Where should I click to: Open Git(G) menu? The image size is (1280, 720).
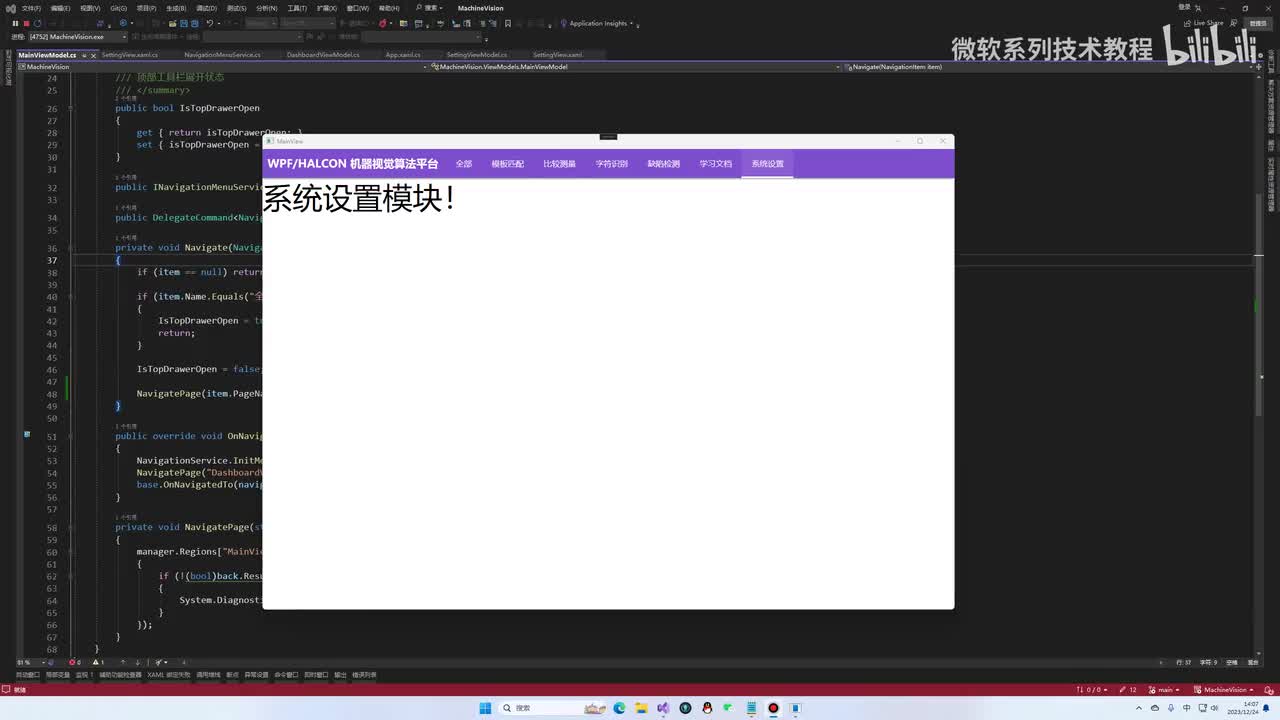coord(118,8)
